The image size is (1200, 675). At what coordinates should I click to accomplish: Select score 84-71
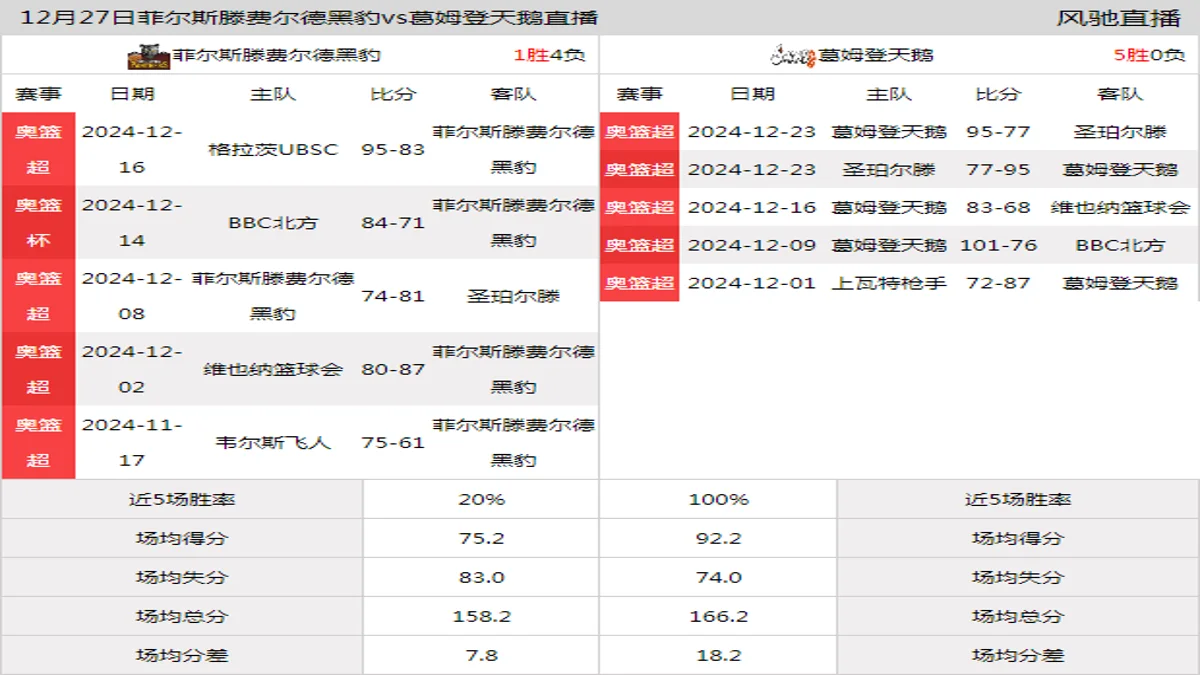point(393,222)
